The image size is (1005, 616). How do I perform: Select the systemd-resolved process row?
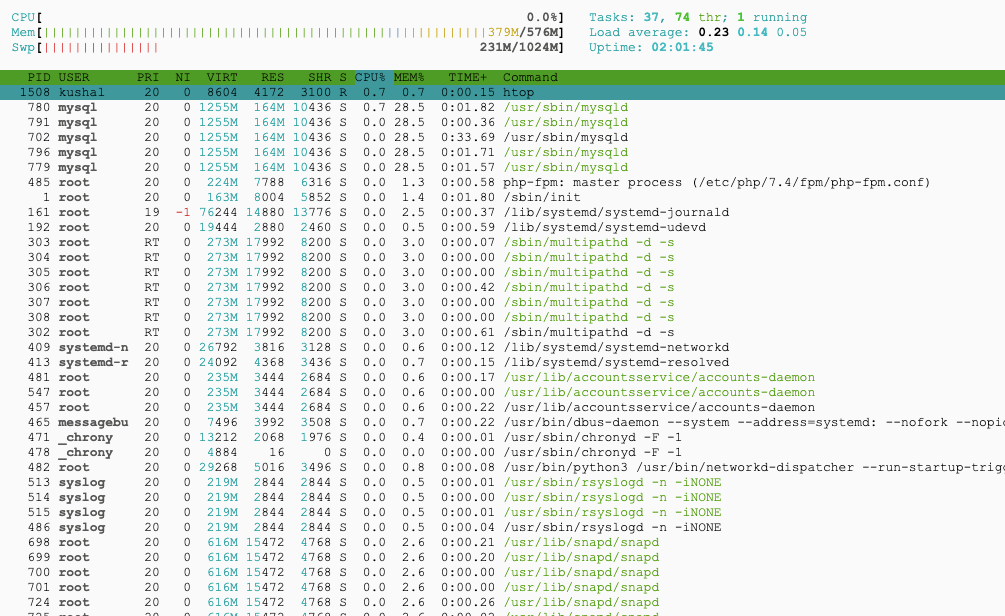(x=502, y=362)
